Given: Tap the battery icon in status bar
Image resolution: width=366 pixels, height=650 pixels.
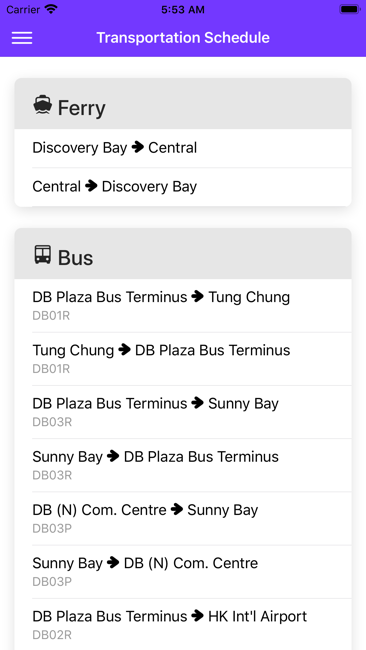Looking at the screenshot, I should click(x=349, y=9).
